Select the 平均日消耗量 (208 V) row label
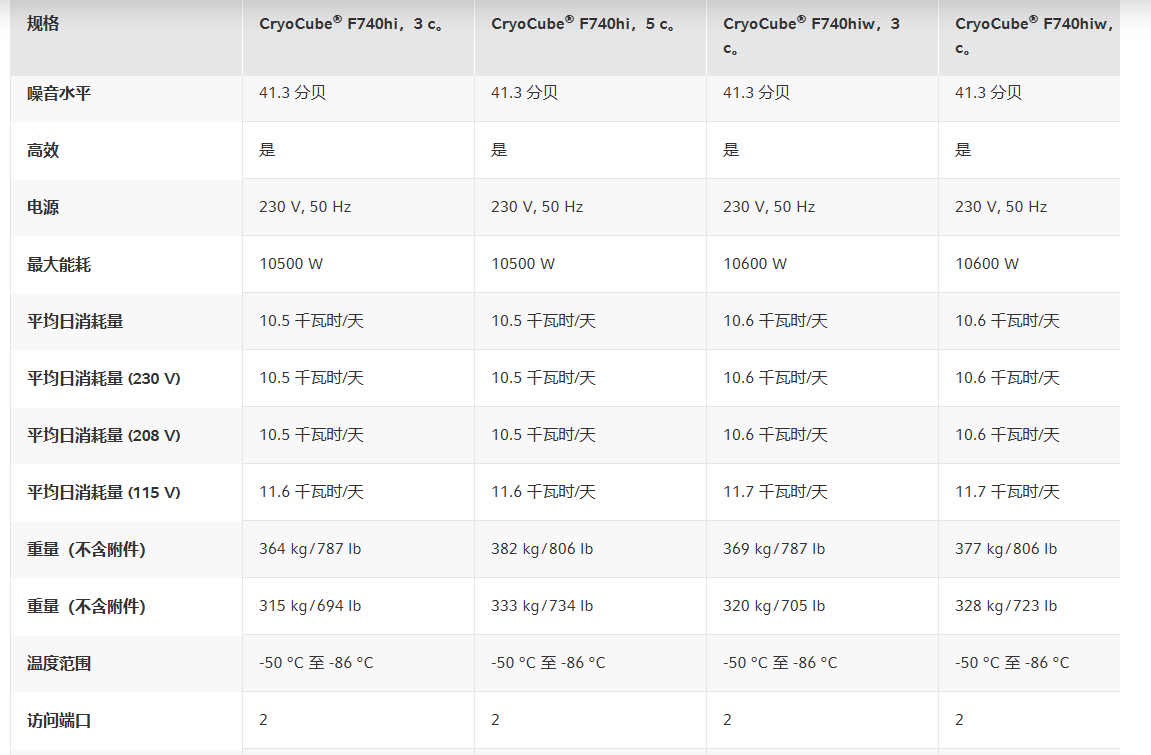The width and height of the screenshot is (1151, 755). tap(104, 435)
